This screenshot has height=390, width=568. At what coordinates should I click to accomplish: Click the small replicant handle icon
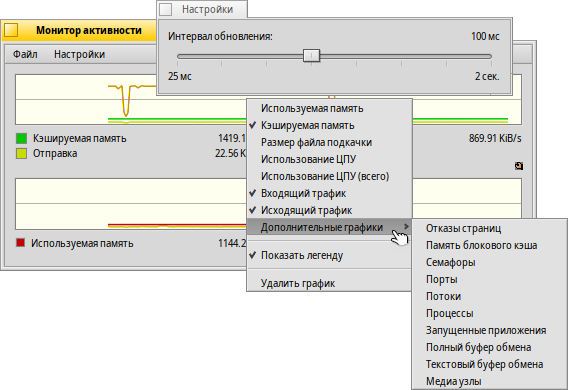(519, 166)
